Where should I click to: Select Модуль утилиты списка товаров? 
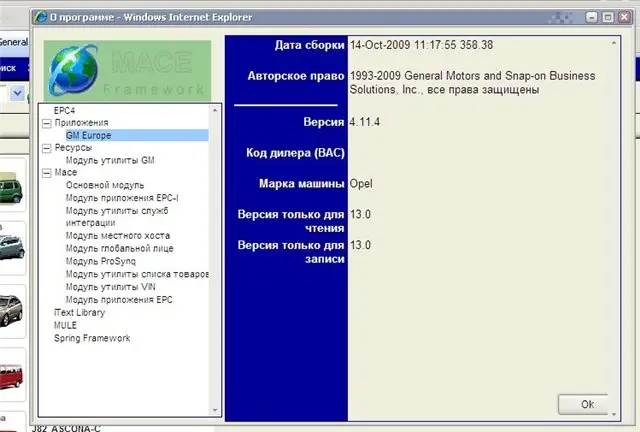[137, 274]
